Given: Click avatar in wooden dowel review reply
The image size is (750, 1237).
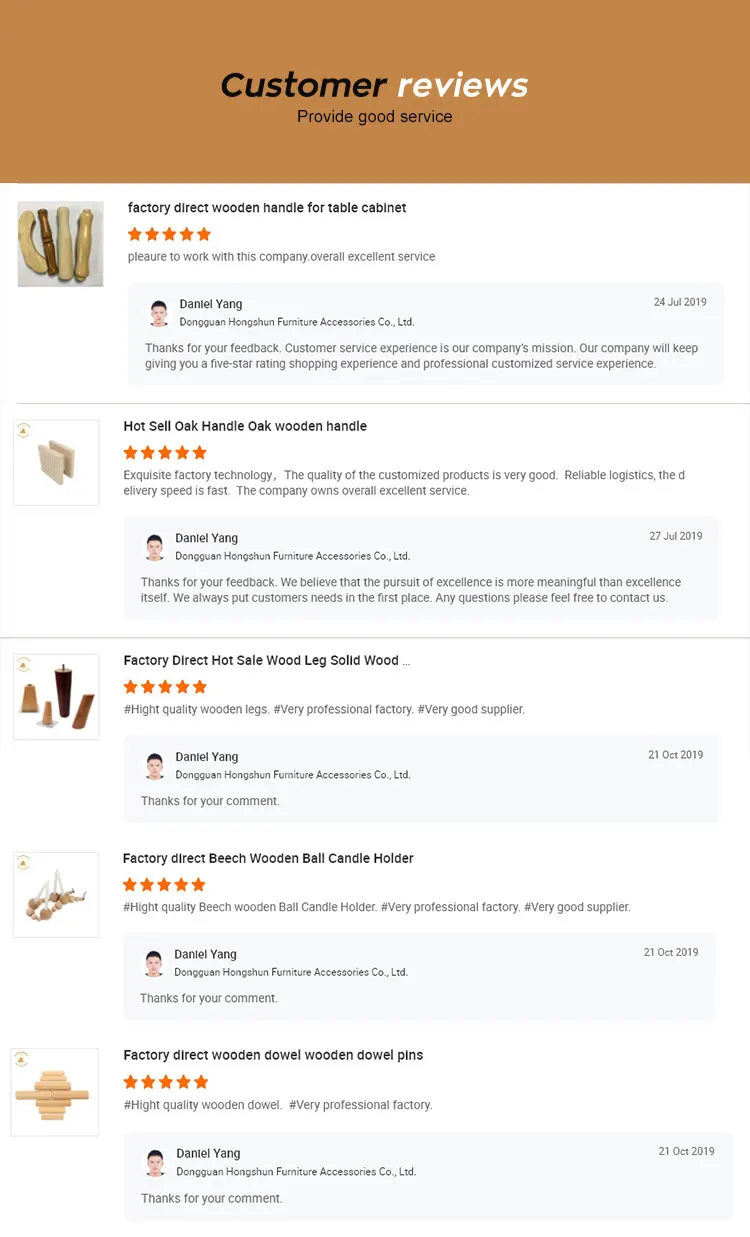Looking at the screenshot, I should point(156,1162).
